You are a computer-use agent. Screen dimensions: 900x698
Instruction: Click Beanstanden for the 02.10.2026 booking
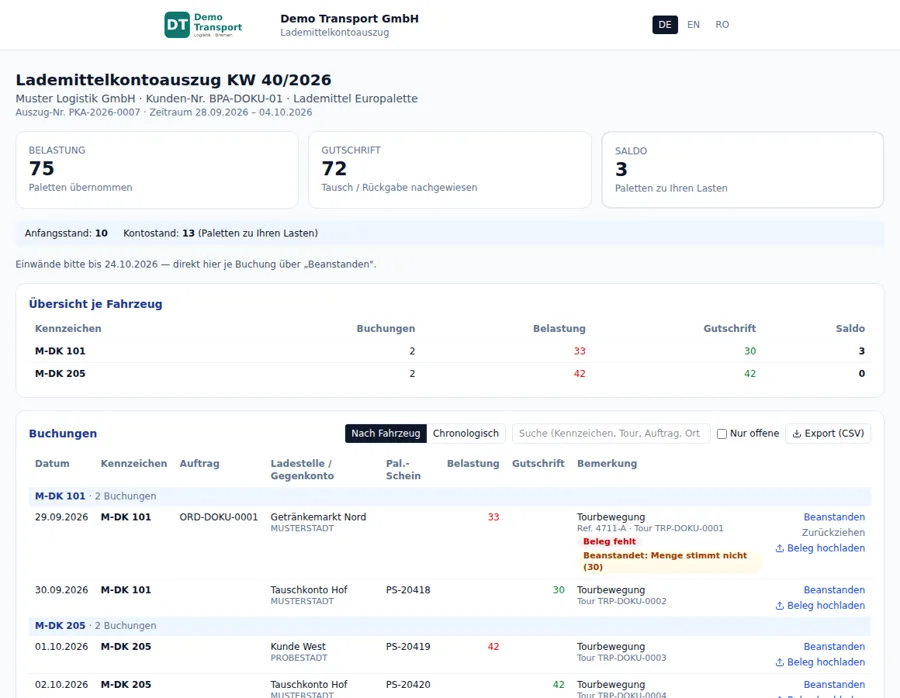point(834,685)
